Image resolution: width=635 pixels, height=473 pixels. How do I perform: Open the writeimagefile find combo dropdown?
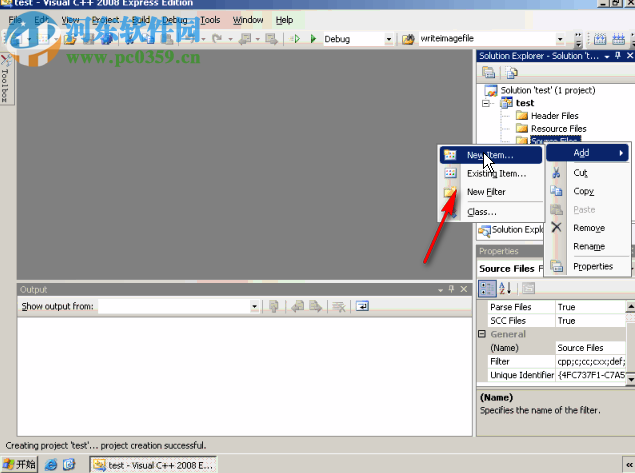coord(560,39)
